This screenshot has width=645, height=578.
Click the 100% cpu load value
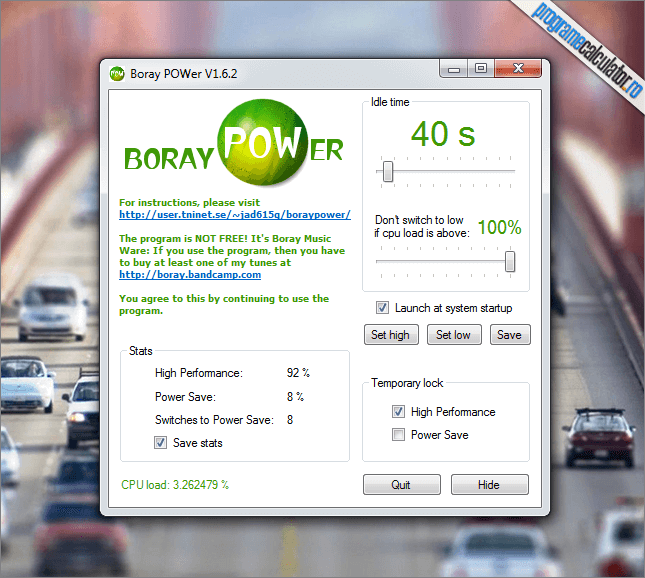click(x=499, y=227)
